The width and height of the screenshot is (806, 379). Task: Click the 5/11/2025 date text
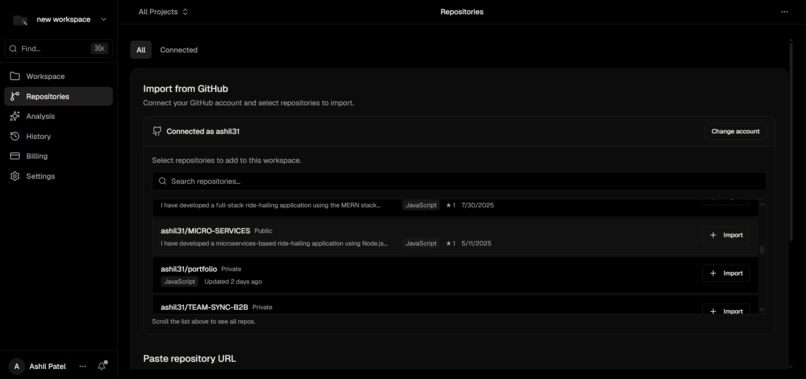point(476,243)
